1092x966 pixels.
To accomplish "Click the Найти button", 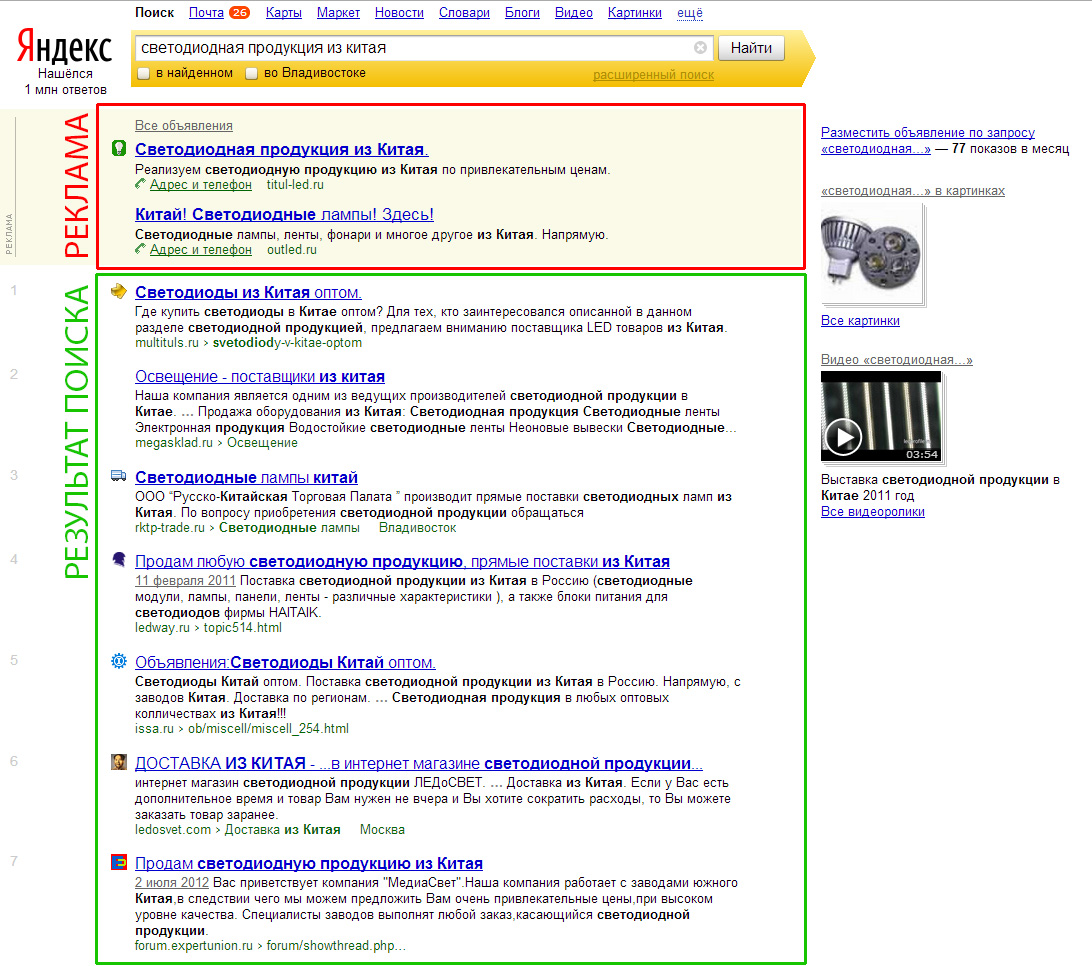I will (x=751, y=48).
